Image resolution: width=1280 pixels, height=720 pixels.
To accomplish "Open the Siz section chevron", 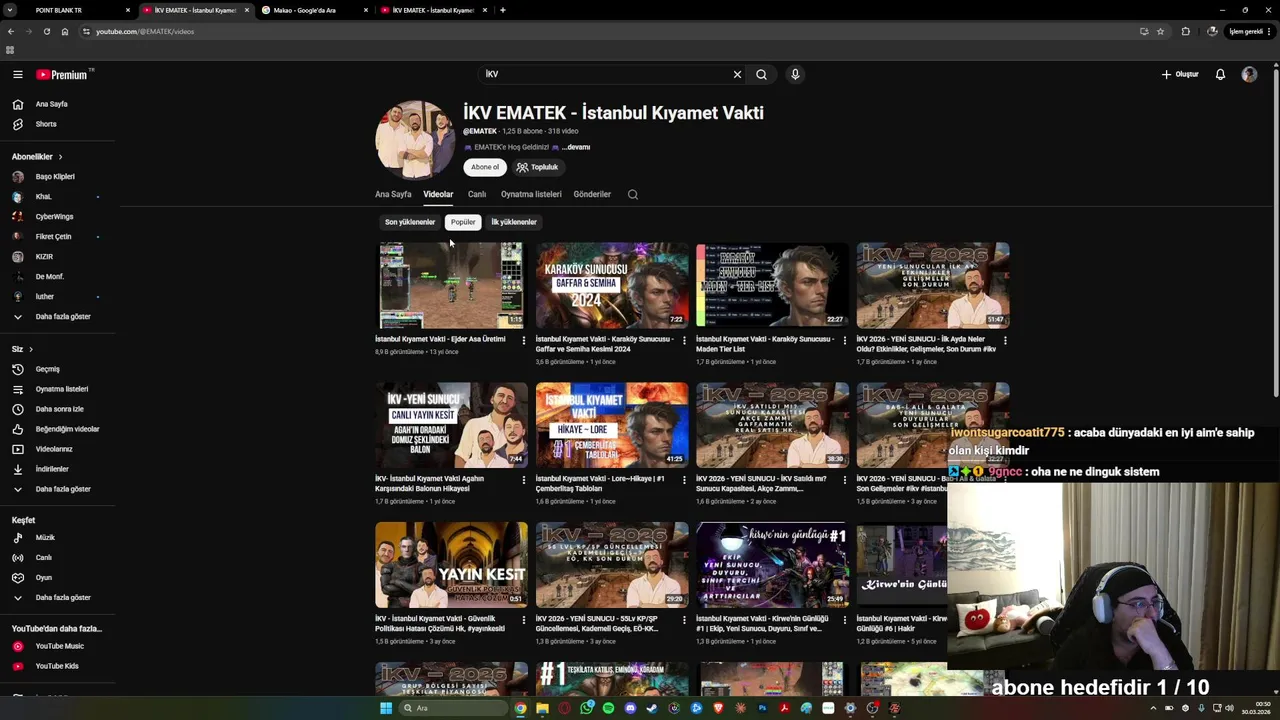I will [x=31, y=349].
